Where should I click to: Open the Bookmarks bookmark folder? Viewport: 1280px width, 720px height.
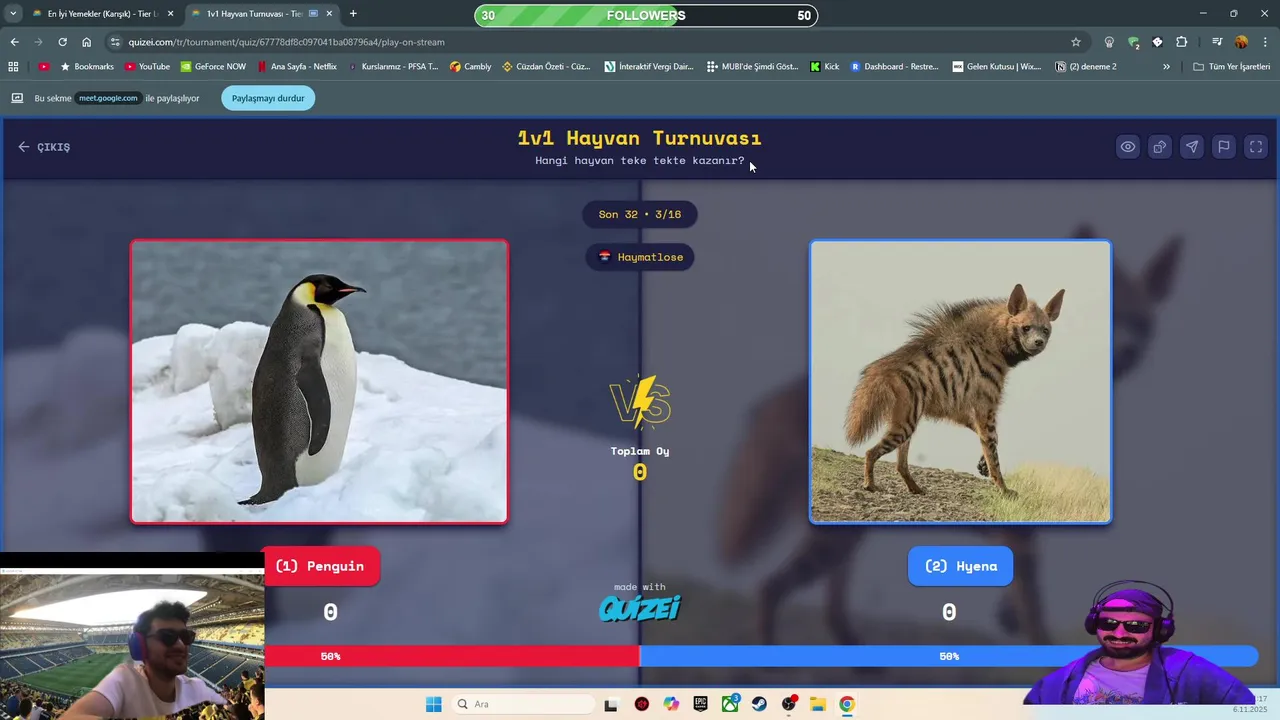click(88, 67)
